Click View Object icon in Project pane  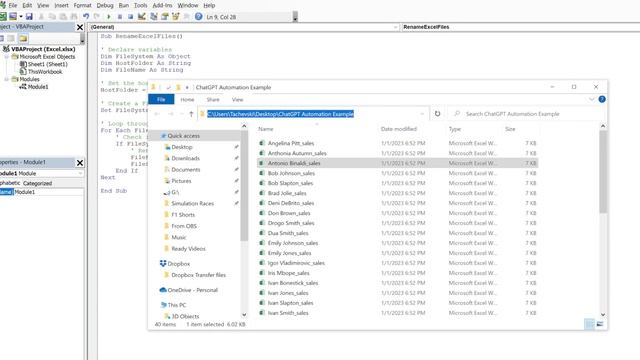(11, 38)
